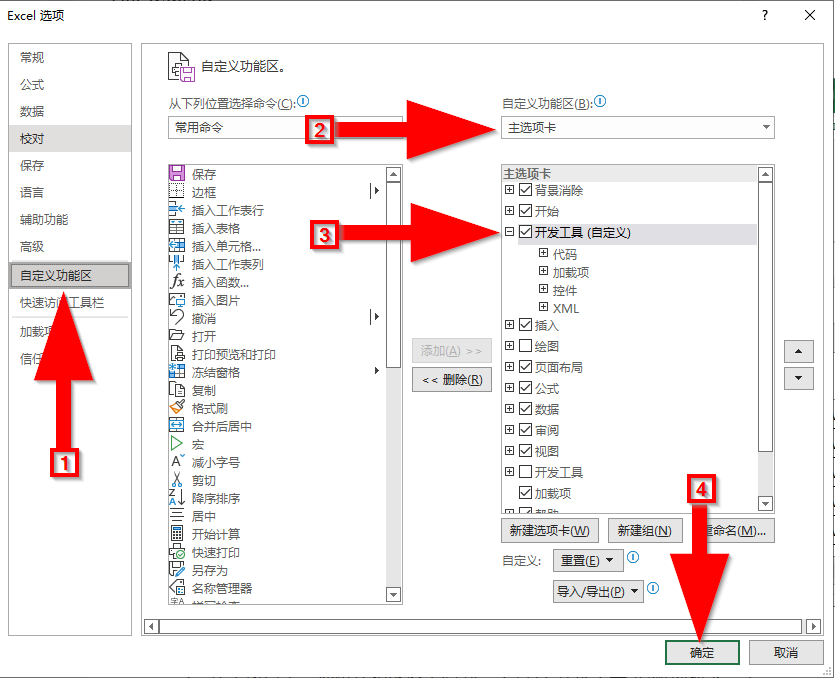Pick the 插入工作表行 icon
The width and height of the screenshot is (835, 678).
(177, 209)
